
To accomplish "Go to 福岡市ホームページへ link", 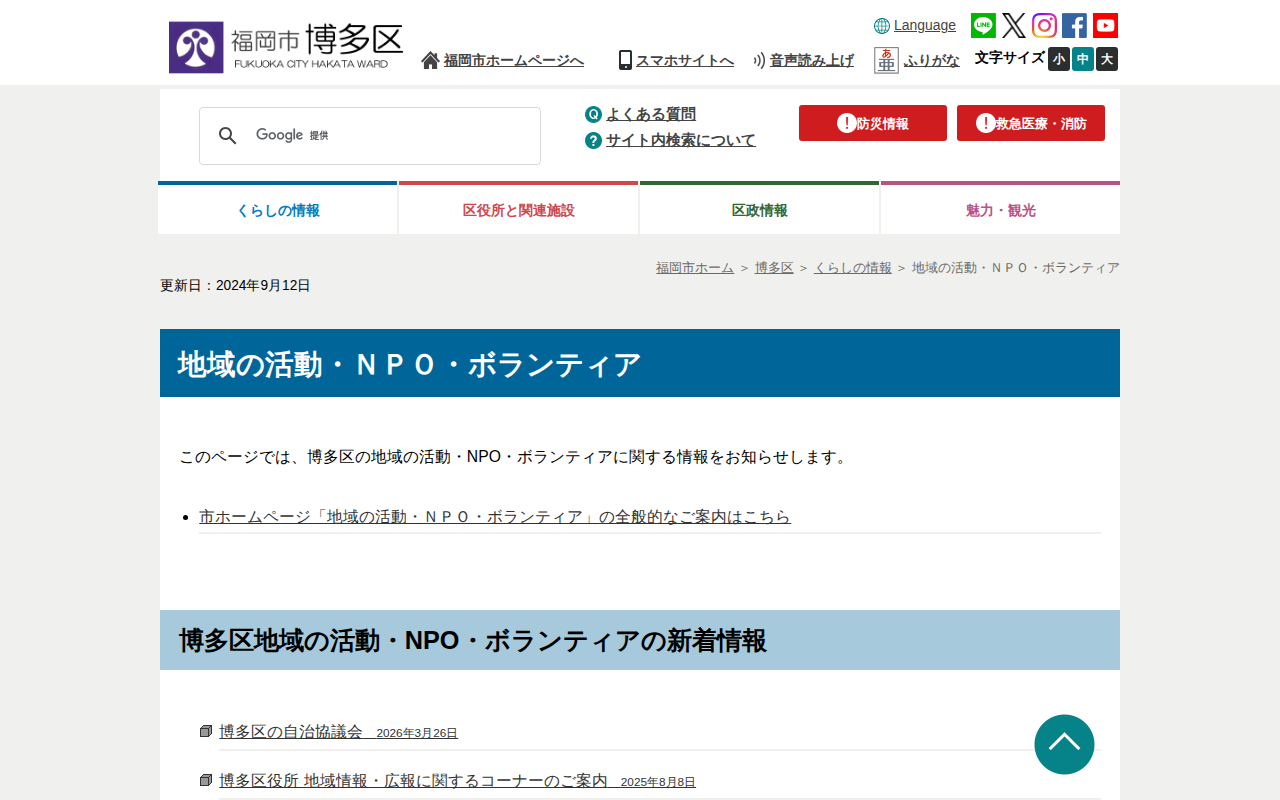I will (514, 60).
